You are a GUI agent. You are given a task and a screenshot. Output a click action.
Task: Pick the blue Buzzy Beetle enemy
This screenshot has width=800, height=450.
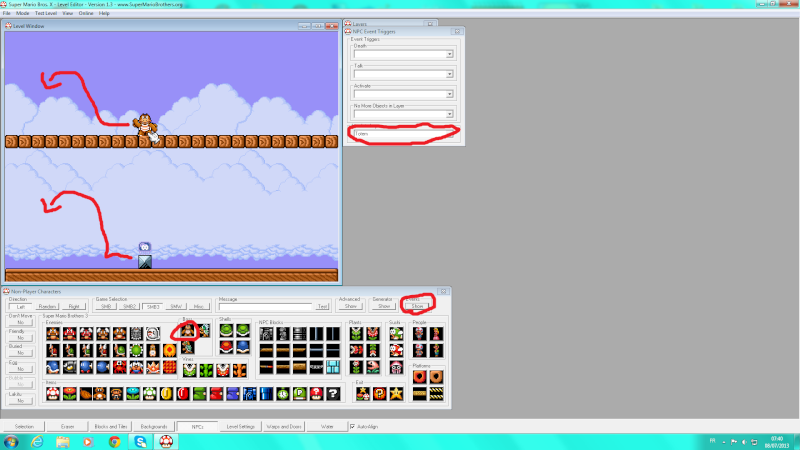click(x=53, y=367)
